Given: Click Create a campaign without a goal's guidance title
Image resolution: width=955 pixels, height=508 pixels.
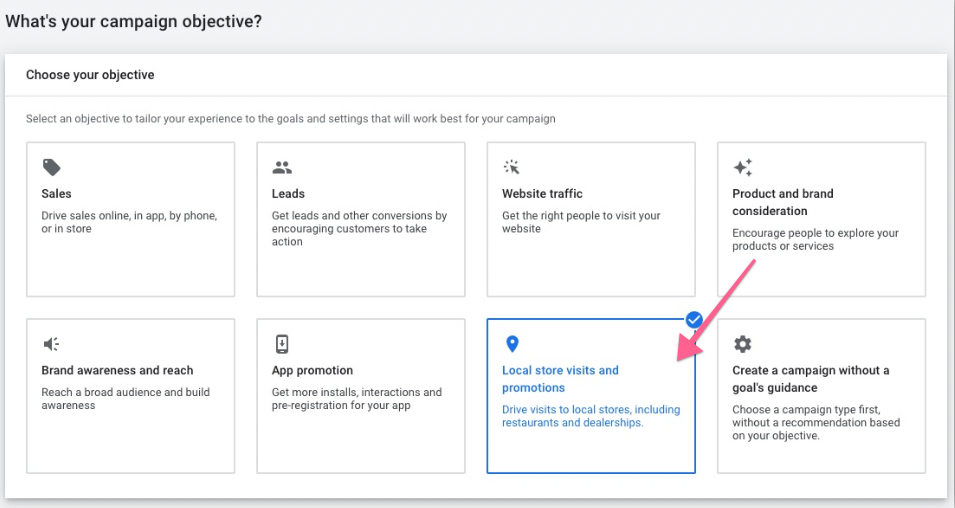Looking at the screenshot, I should (810, 379).
